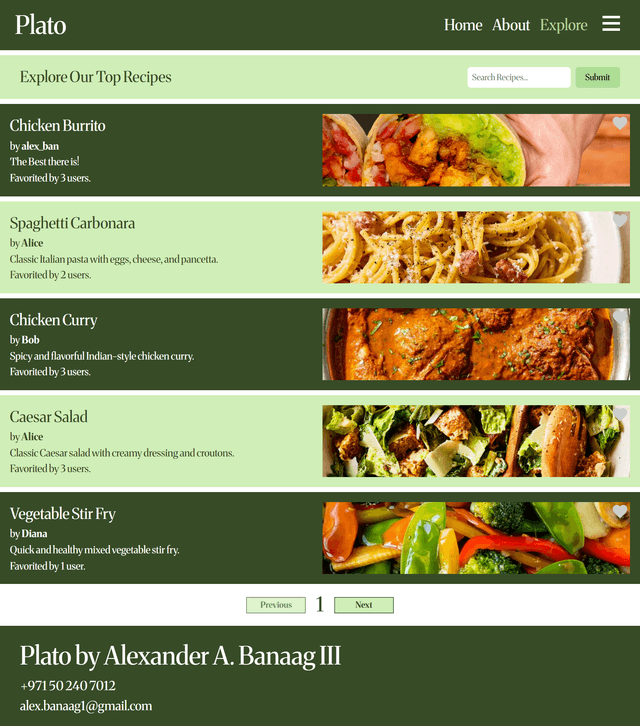Open the hamburger menu icon
This screenshot has width=640, height=726.
pos(611,24)
